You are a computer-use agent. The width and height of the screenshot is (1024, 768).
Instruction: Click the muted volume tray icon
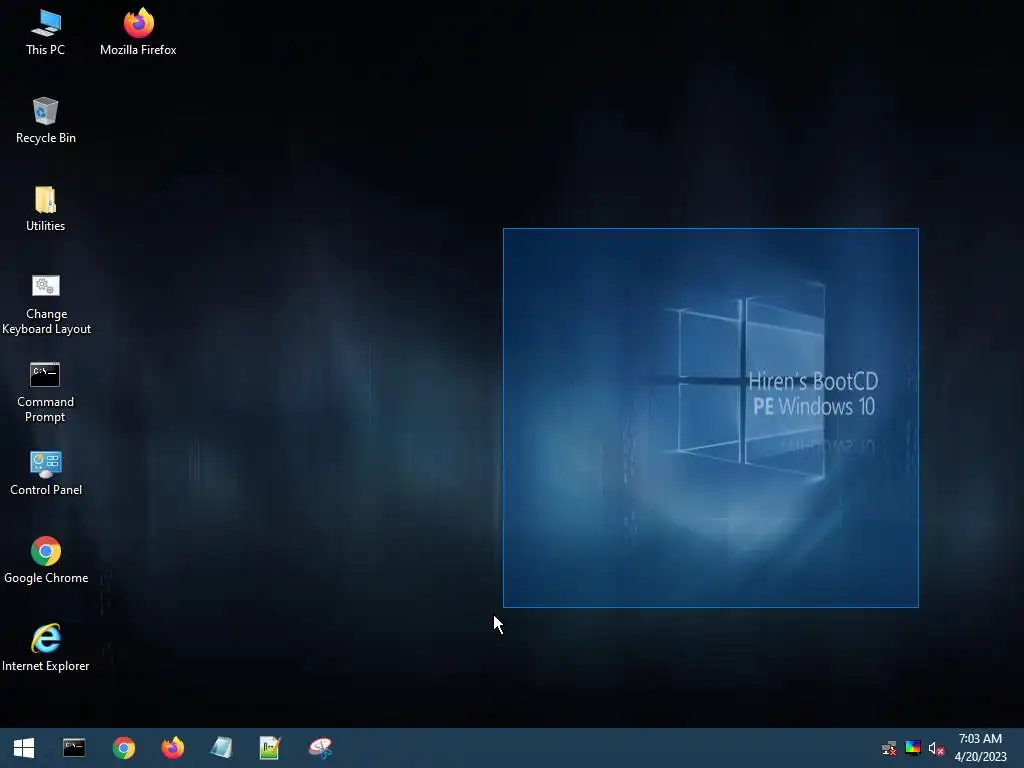pos(936,748)
